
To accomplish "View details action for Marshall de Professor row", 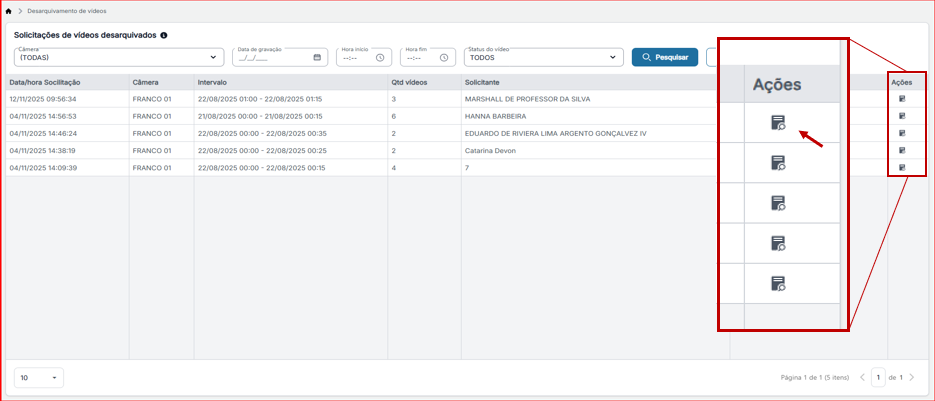I will [x=902, y=98].
